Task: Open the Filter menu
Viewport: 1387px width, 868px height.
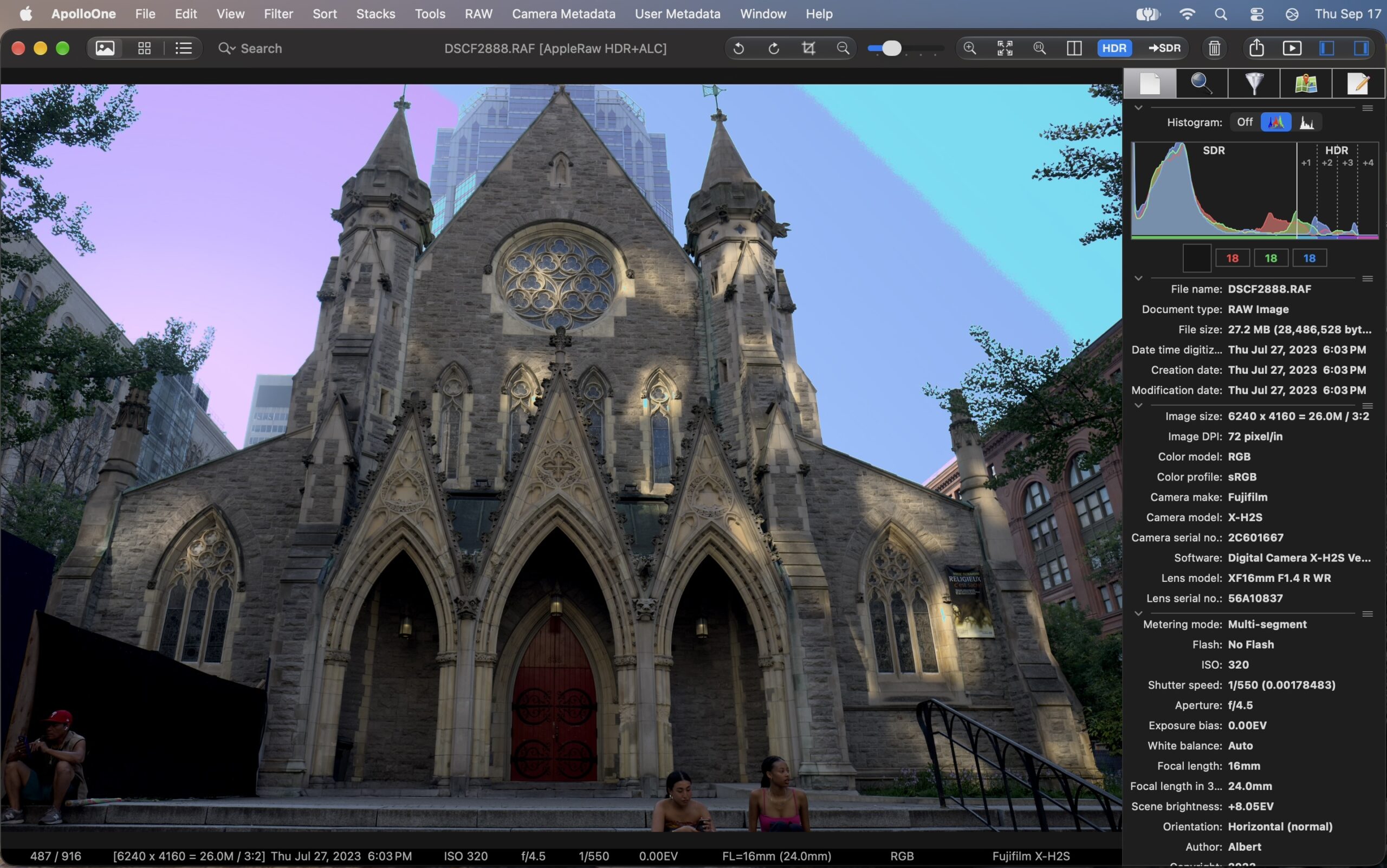Action: tap(278, 14)
